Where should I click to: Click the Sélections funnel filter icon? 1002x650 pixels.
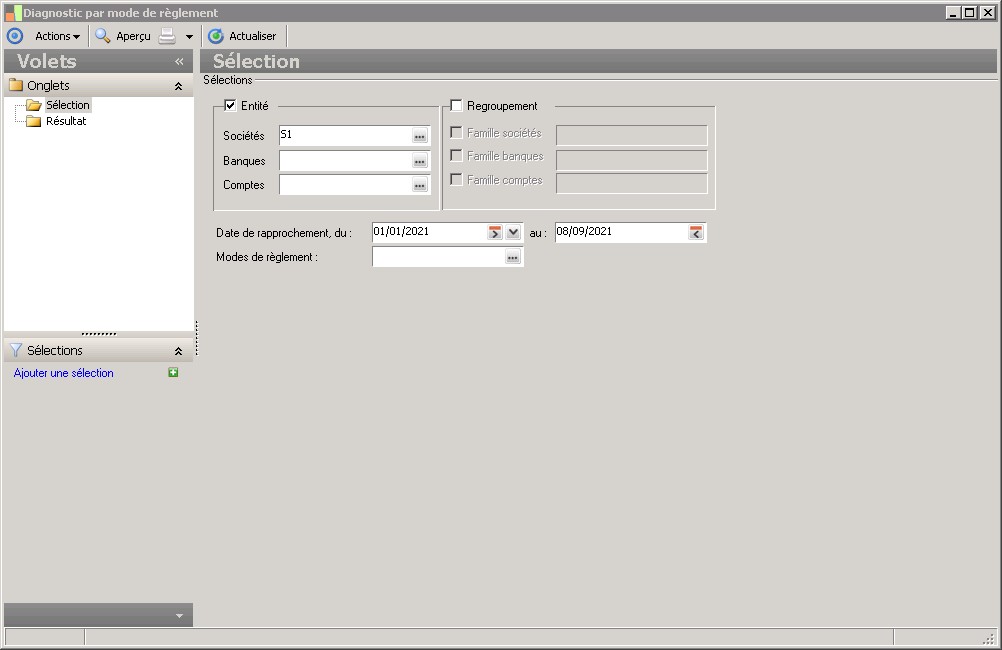[x=15, y=350]
